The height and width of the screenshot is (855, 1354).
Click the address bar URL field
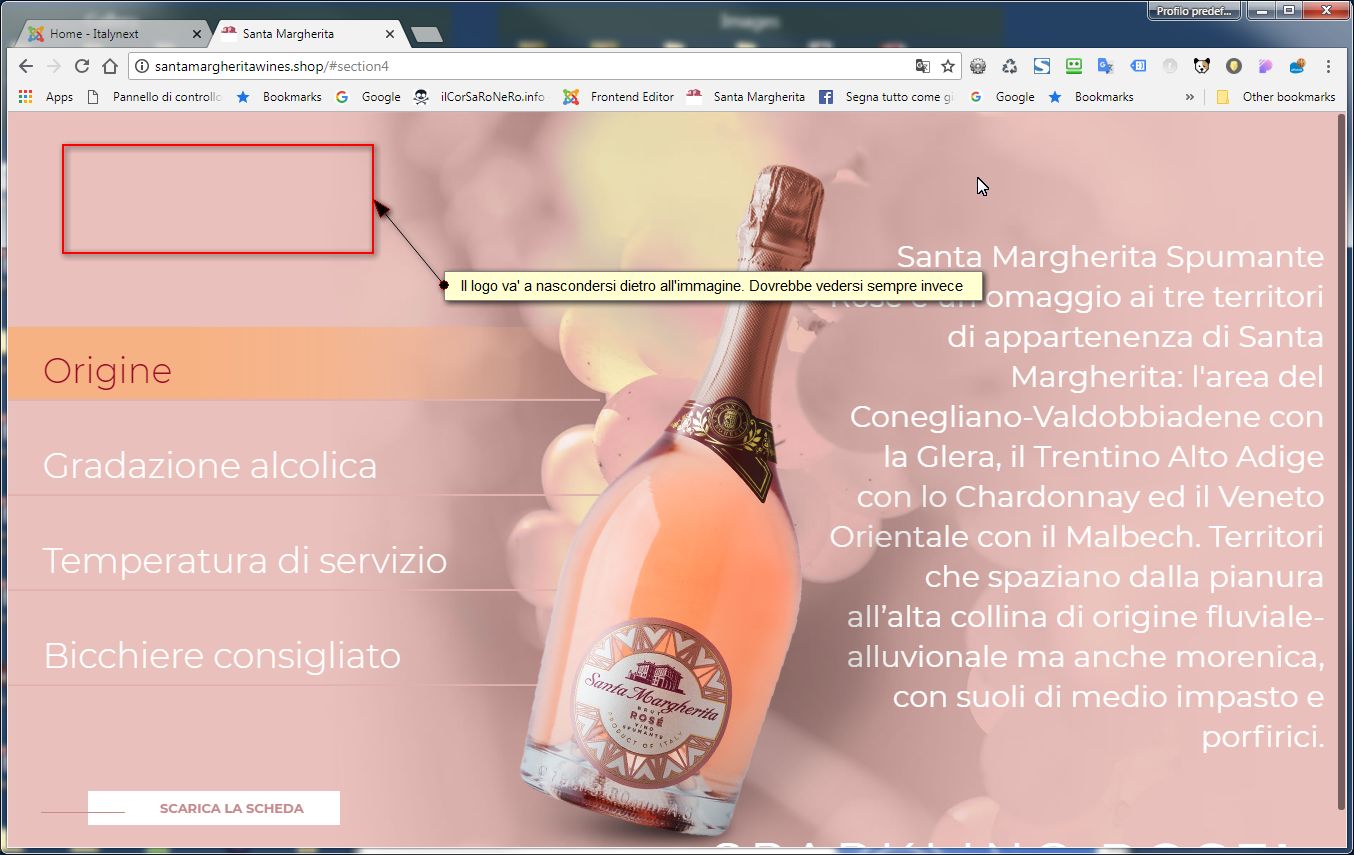pyautogui.click(x=530, y=66)
